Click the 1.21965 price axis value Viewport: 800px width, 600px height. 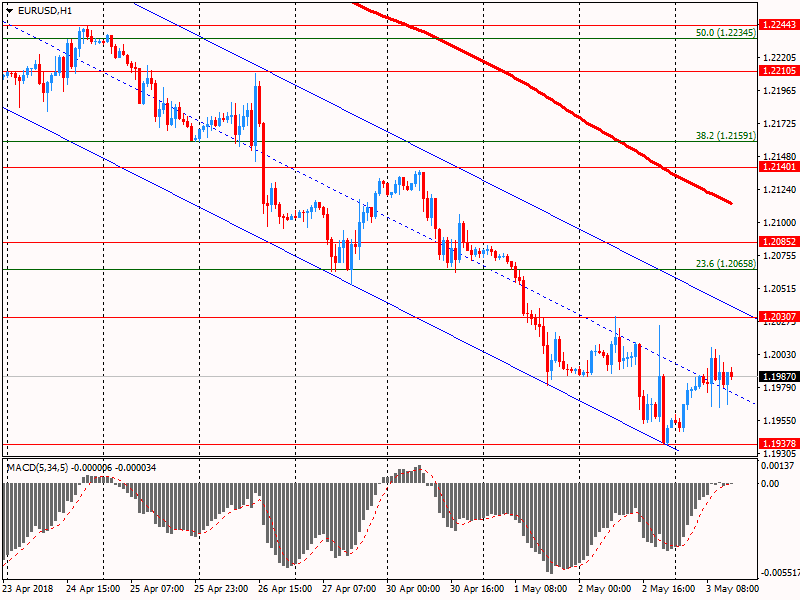coord(780,91)
